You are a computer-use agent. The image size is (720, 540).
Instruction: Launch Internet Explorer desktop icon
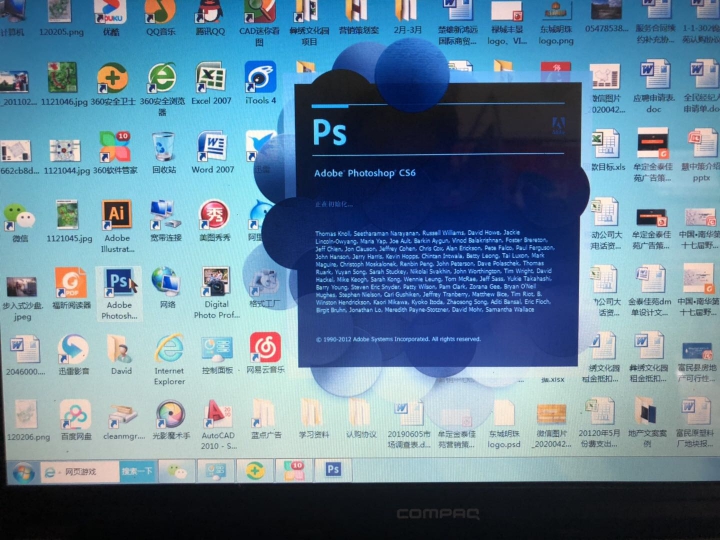point(169,360)
